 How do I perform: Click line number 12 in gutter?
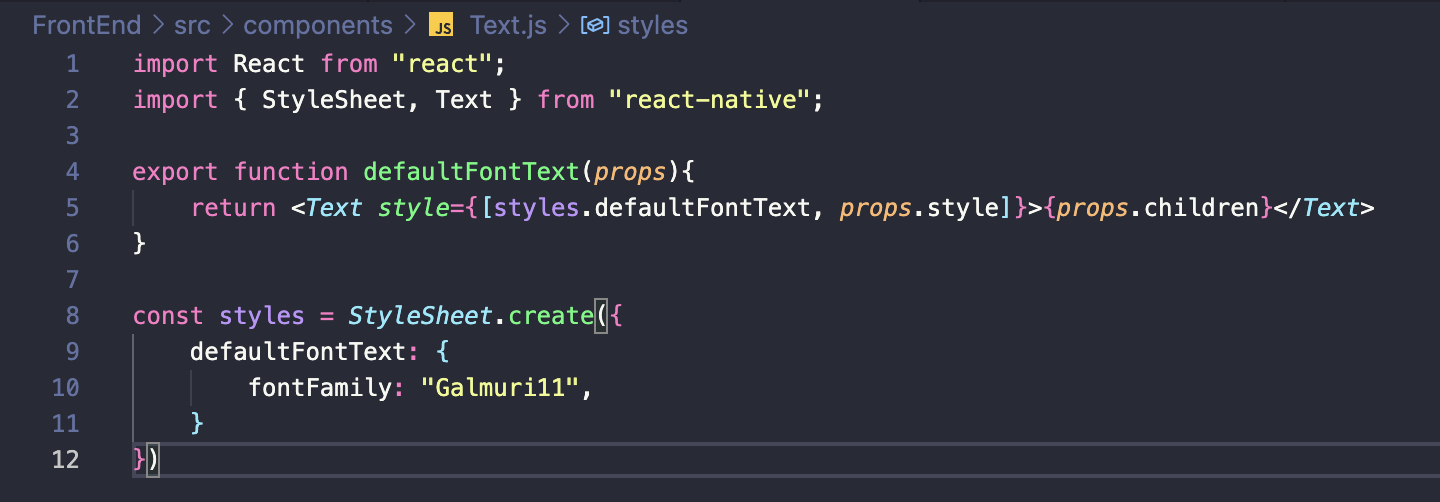point(64,460)
